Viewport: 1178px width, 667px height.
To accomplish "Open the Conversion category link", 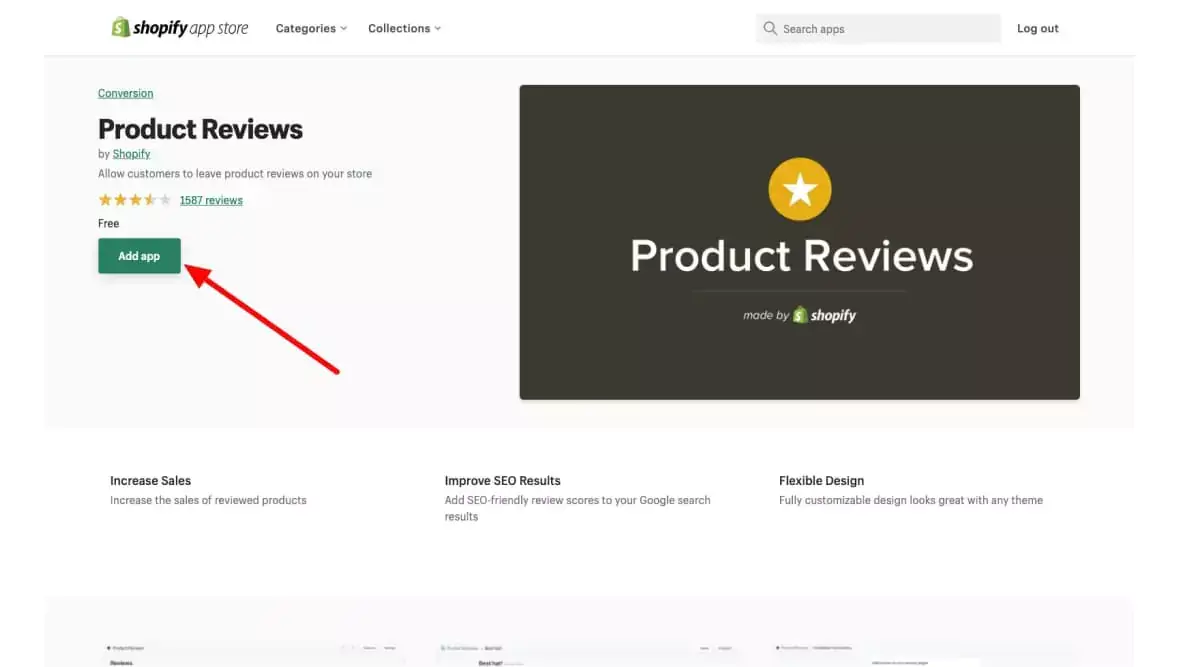I will [125, 93].
